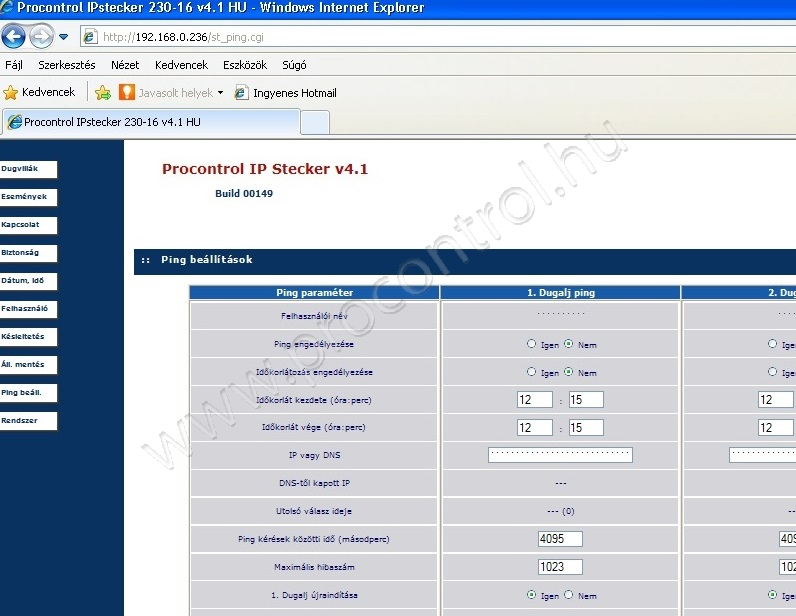The image size is (796, 616).
Task: Select Nem for Időkorlátozás engedélyezése, socket 1
Action: pos(569,372)
